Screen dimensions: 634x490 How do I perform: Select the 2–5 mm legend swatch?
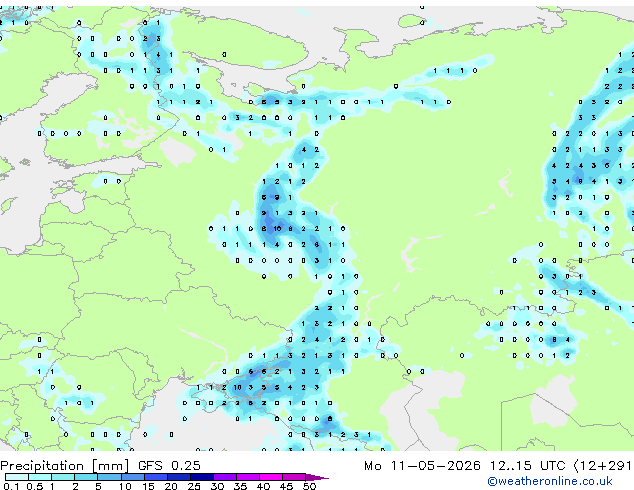tap(86, 477)
